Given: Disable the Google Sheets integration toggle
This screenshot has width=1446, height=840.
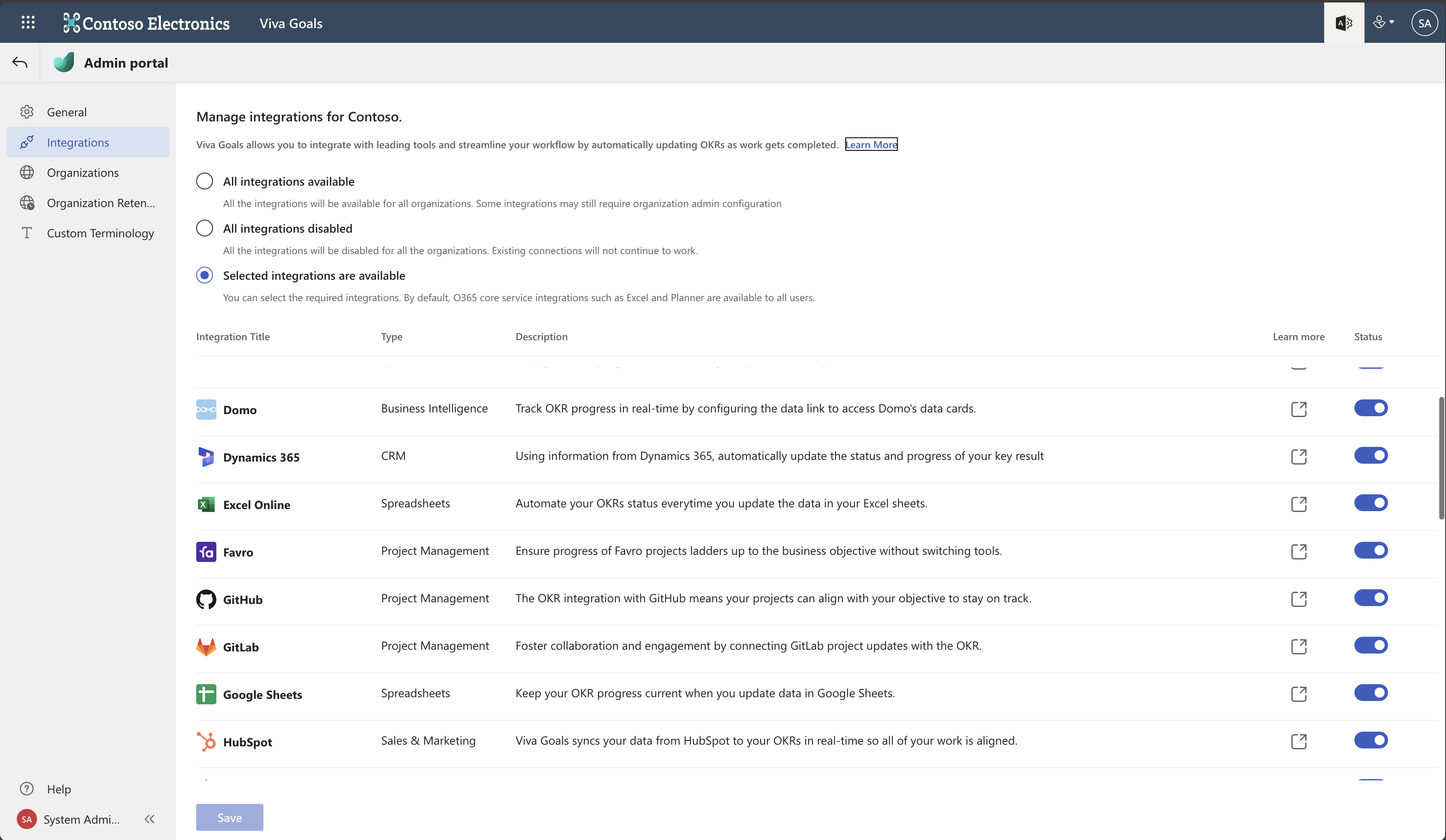Looking at the screenshot, I should 1371,693.
